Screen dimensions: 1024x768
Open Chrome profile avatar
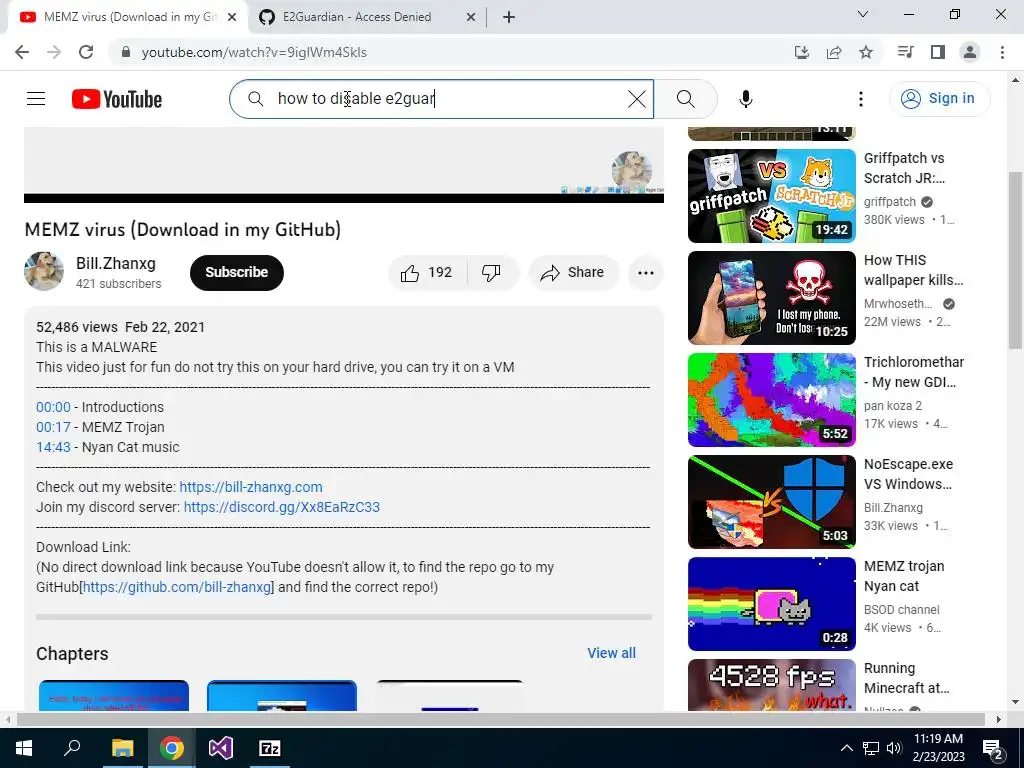click(970, 52)
